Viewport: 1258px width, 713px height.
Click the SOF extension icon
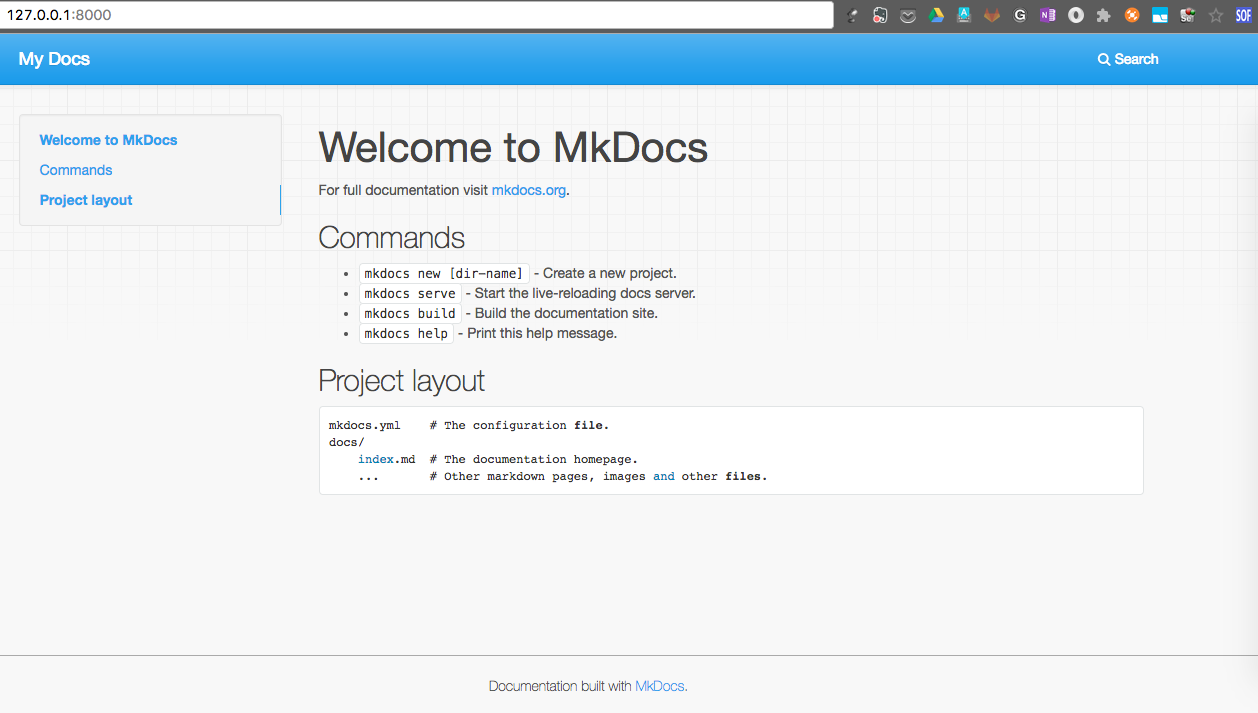coord(1243,15)
